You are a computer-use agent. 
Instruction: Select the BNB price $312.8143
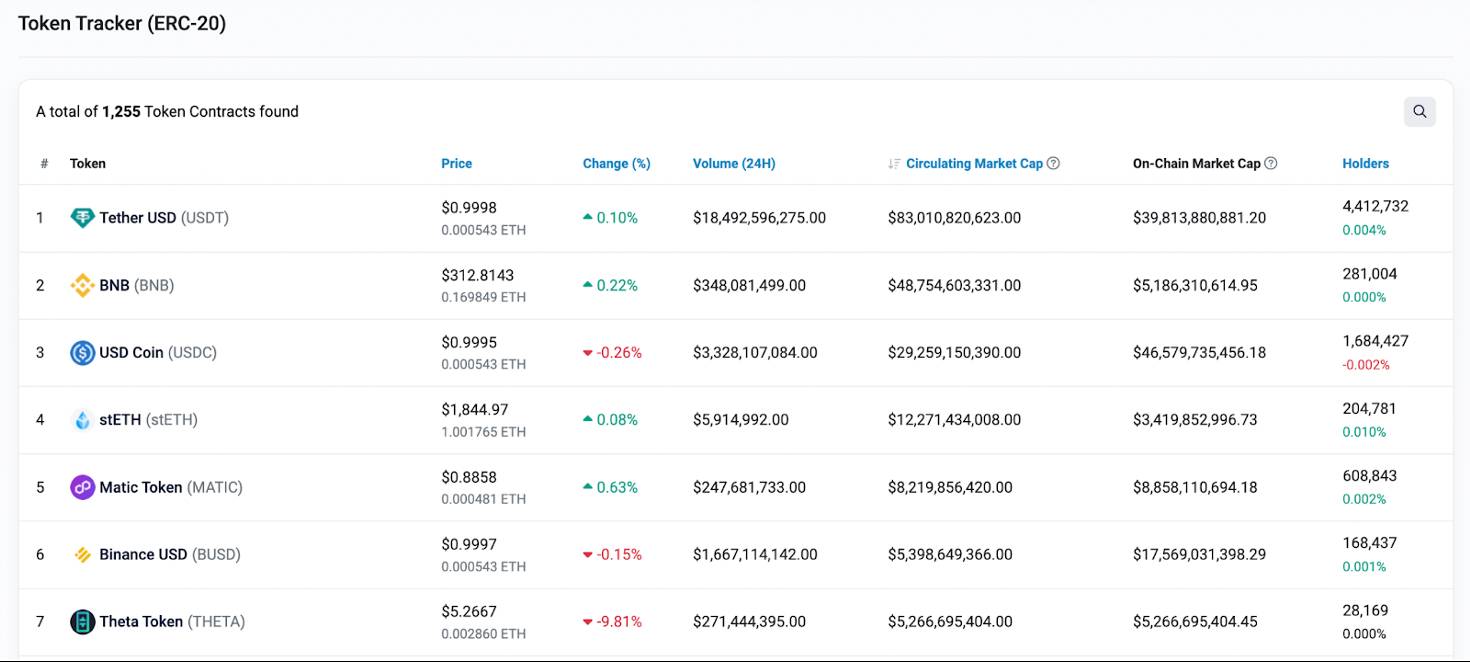pos(478,275)
